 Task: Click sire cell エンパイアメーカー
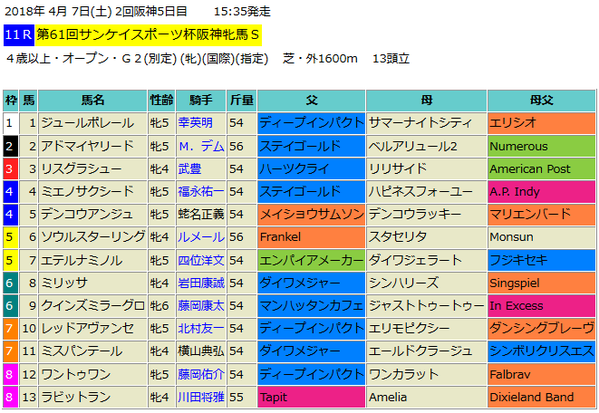coord(311,260)
